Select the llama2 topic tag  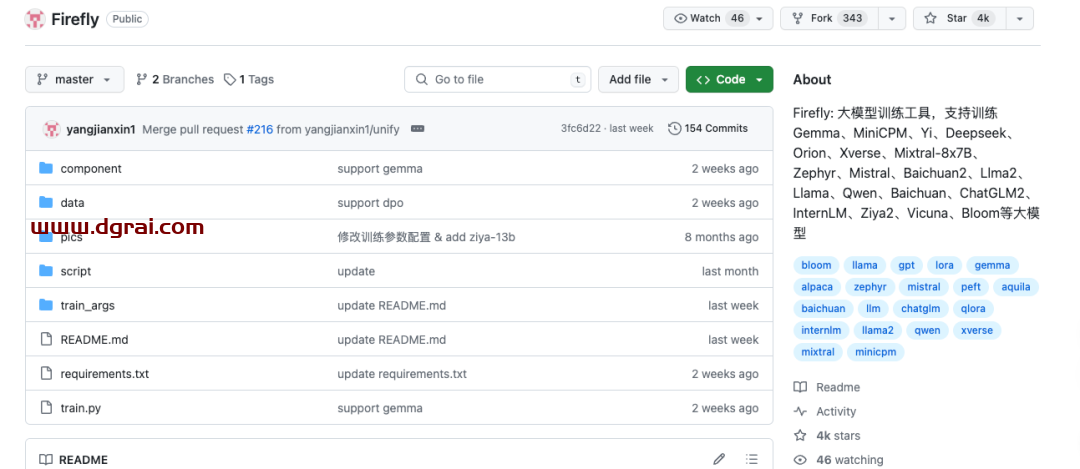click(x=878, y=331)
